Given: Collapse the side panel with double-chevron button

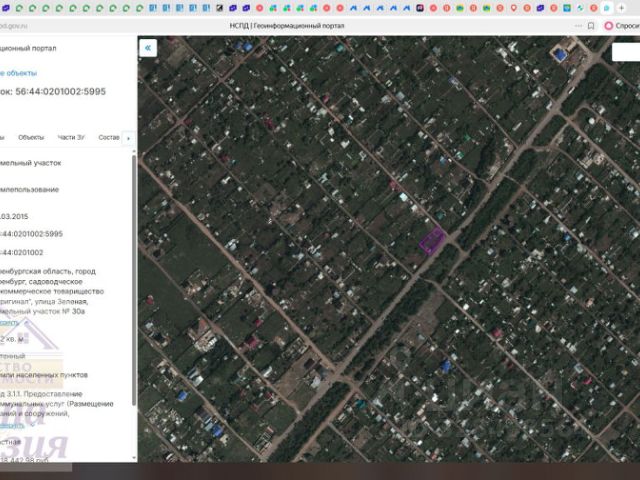Looking at the screenshot, I should pos(148,48).
